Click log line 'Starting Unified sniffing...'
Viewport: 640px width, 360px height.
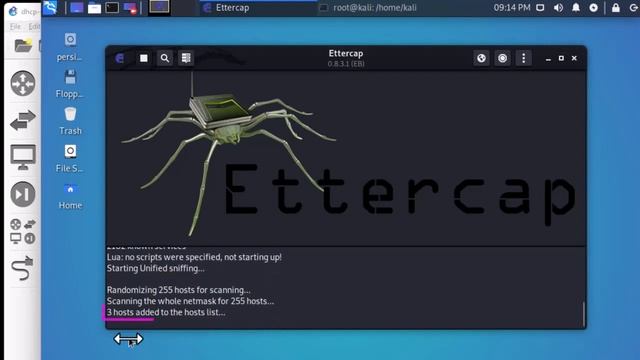pos(156,269)
